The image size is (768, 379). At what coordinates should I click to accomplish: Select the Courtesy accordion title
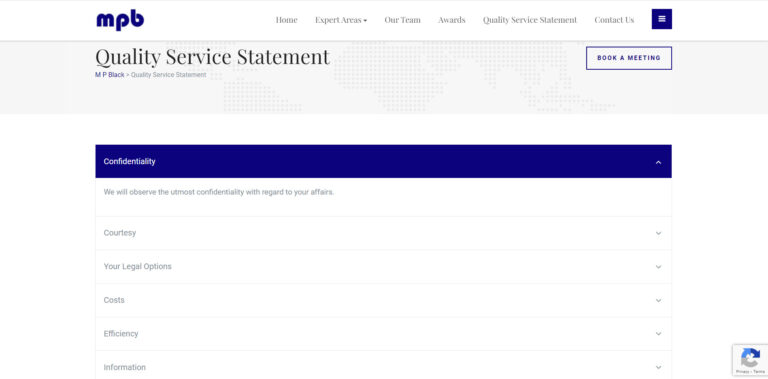click(120, 233)
